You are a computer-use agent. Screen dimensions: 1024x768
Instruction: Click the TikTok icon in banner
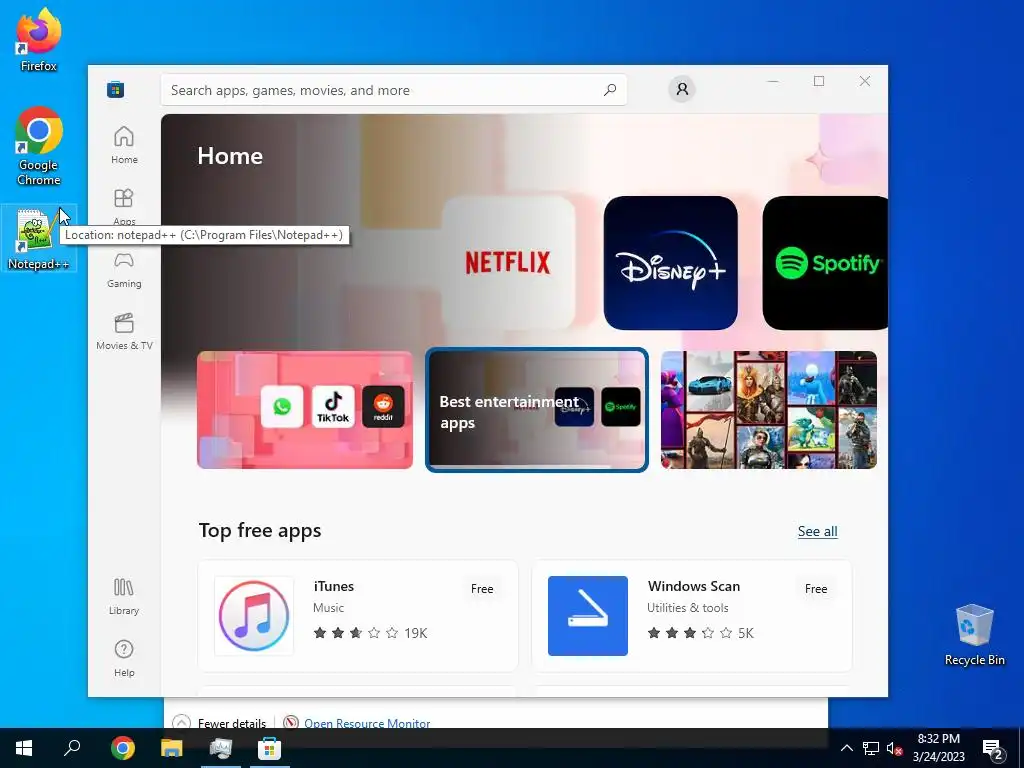click(333, 407)
